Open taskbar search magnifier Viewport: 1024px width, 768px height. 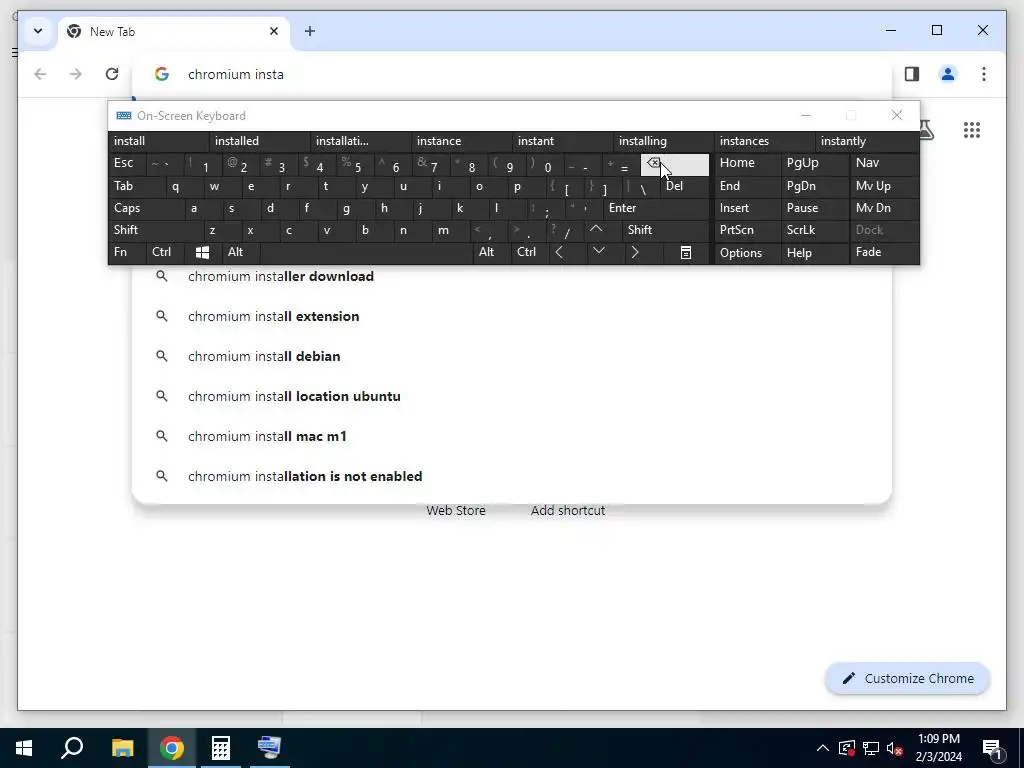click(x=72, y=748)
